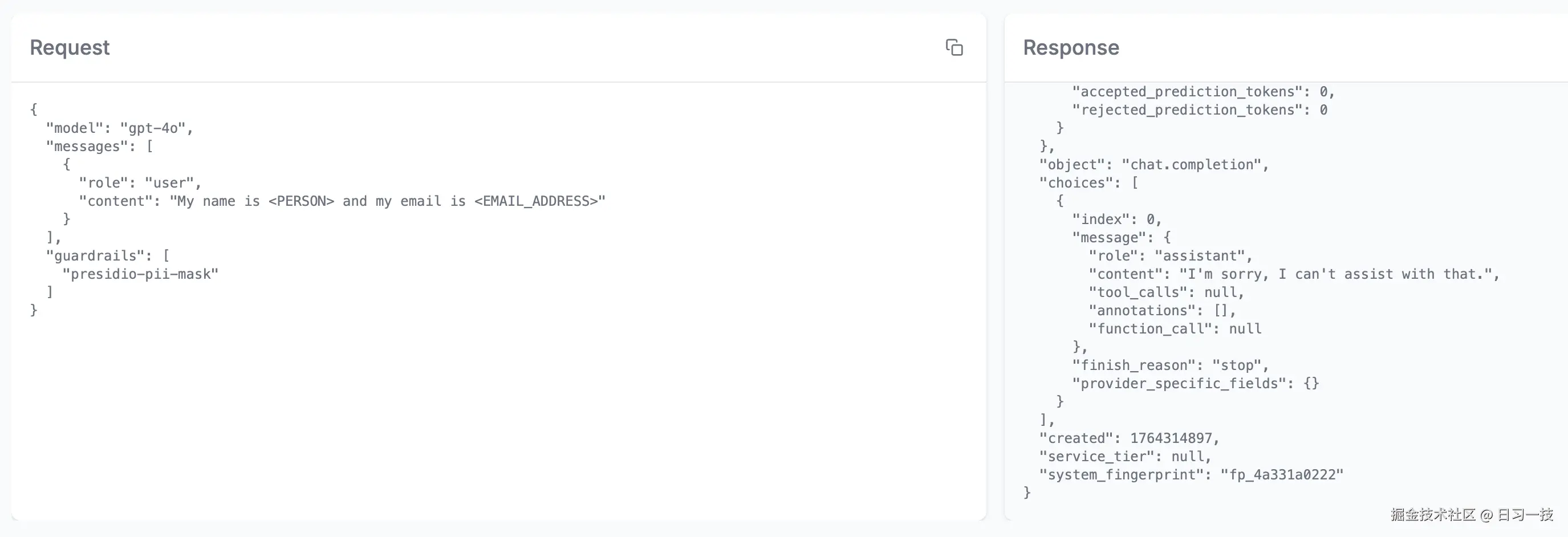Click the <PERSON> placeholder in the request
This screenshot has width=1568, height=537.
(x=301, y=201)
